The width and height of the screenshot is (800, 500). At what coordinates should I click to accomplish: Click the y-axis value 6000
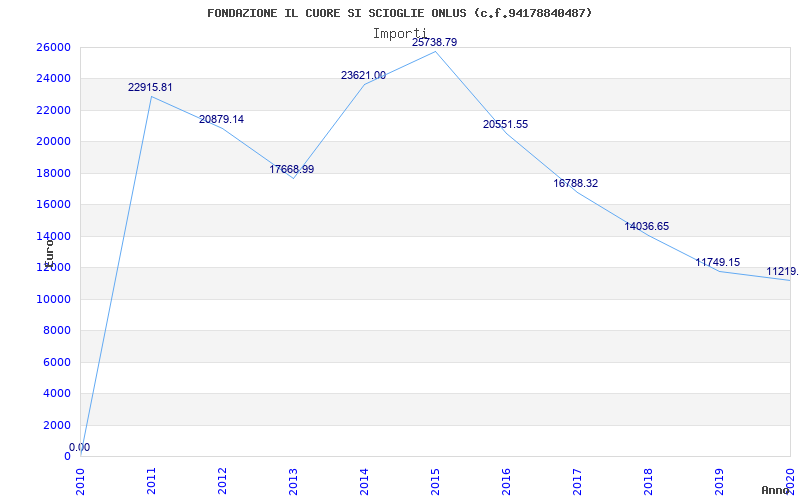(x=56, y=362)
